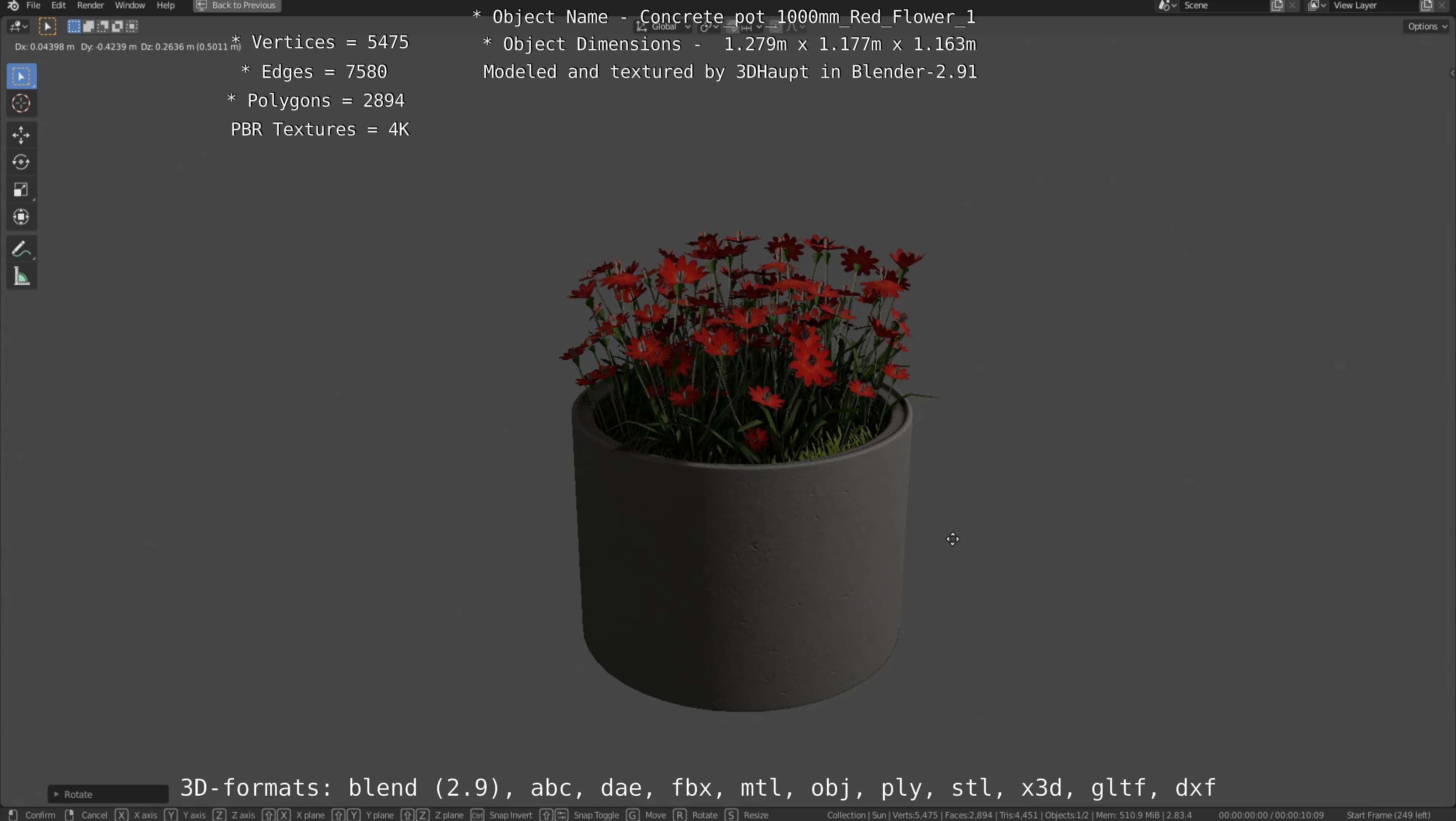1456x821 pixels.
Task: Select the Rotate tool
Action: pos(21,162)
